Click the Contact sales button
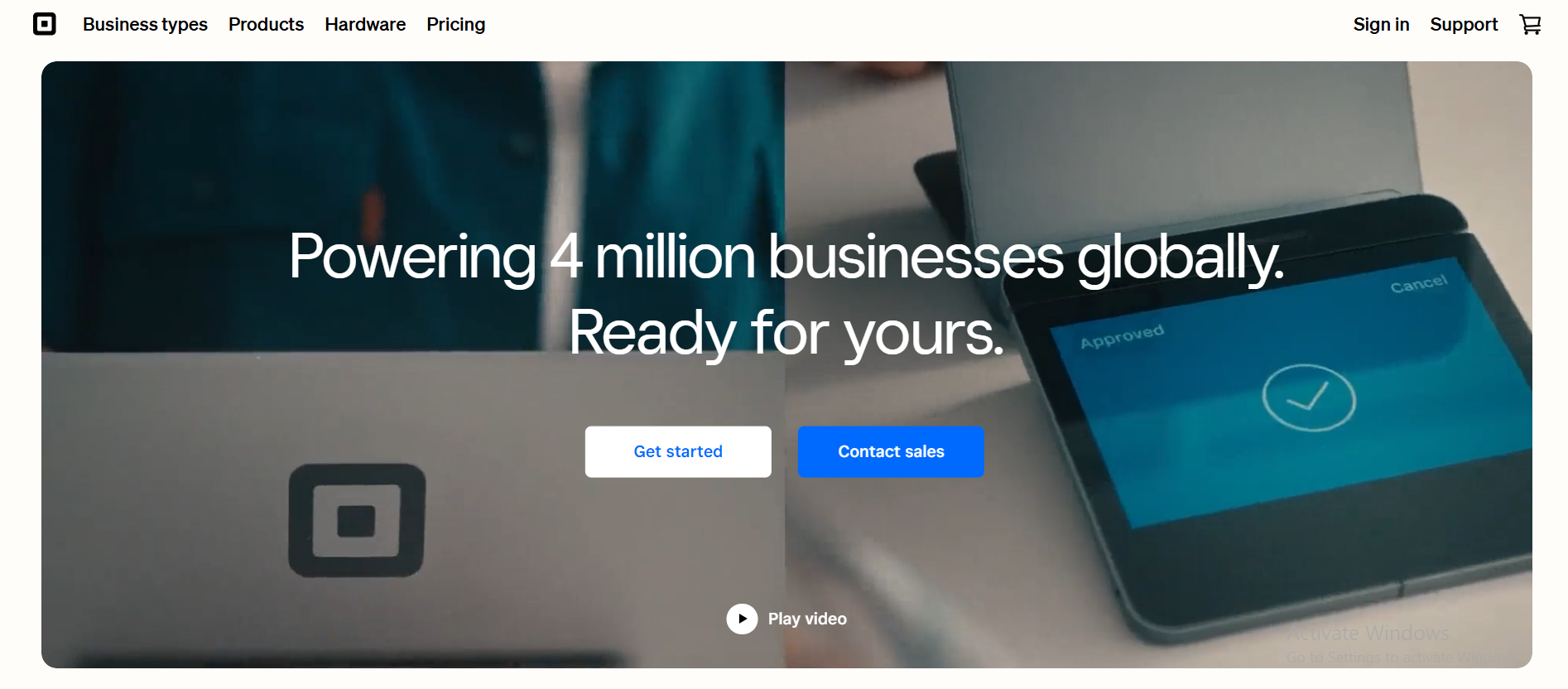Screen dimensions: 1568x689 click(891, 451)
